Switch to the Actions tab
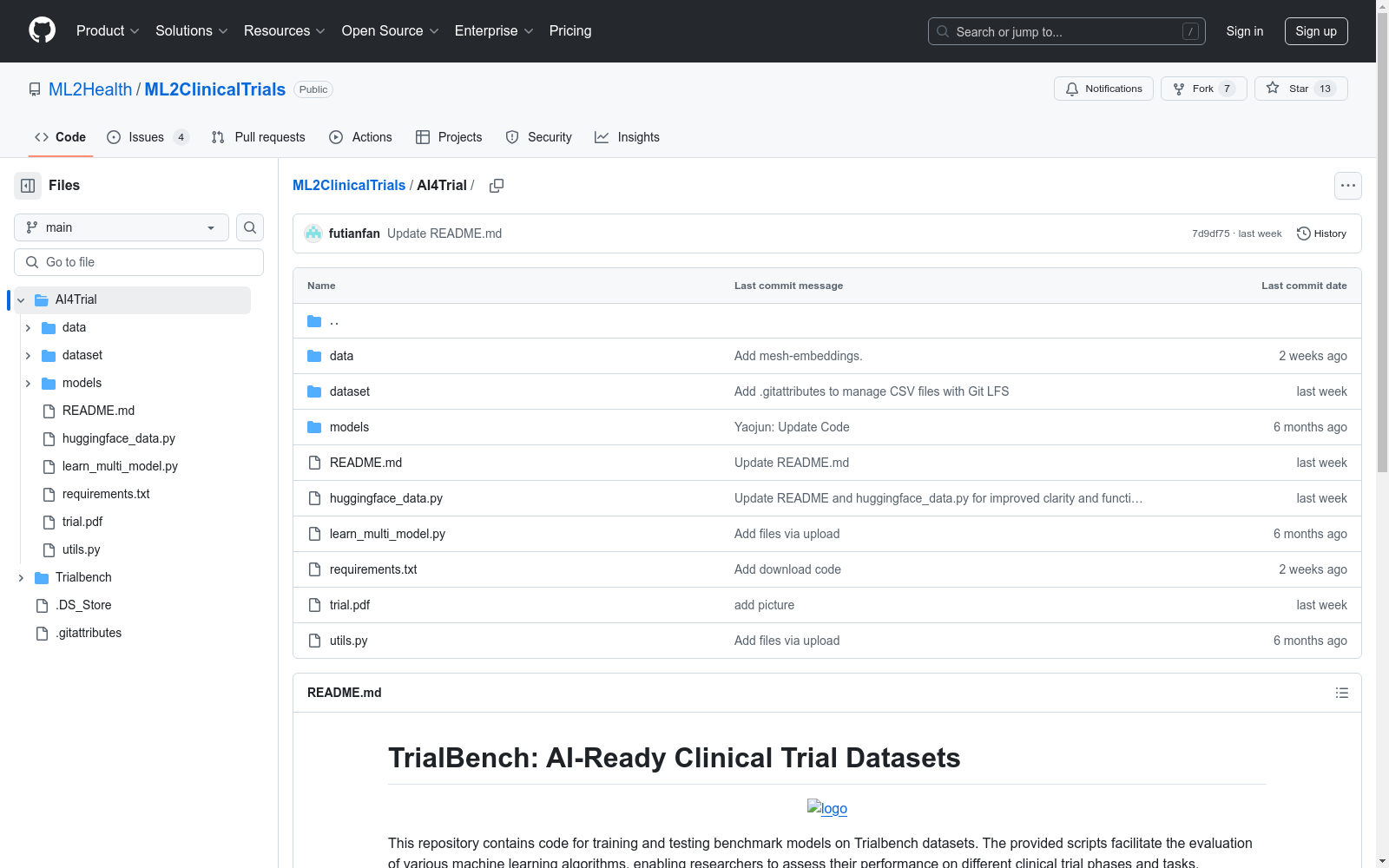Screen dimensions: 1389x868 pyautogui.click(x=360, y=137)
